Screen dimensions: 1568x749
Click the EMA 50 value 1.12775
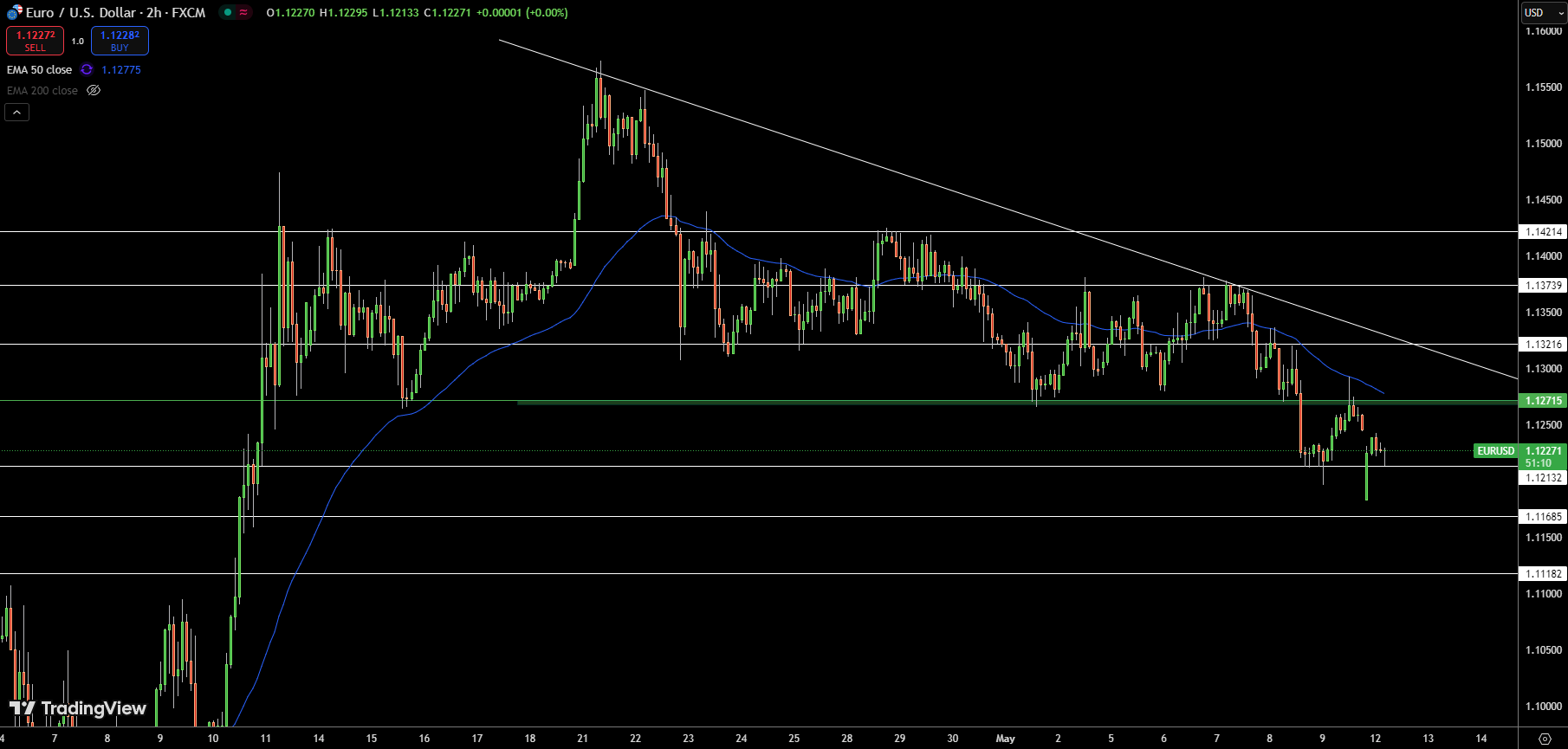click(121, 70)
